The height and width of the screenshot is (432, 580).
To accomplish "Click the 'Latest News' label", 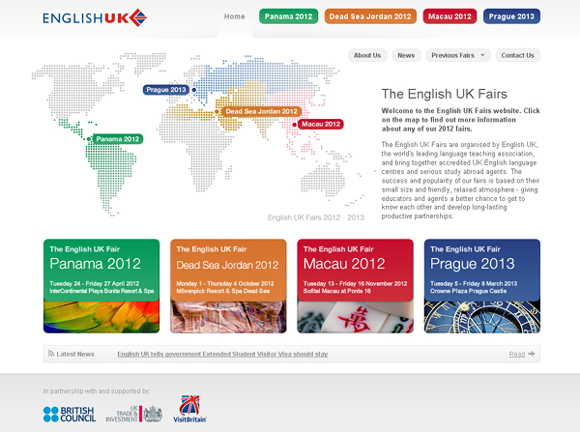I will coord(75,354).
